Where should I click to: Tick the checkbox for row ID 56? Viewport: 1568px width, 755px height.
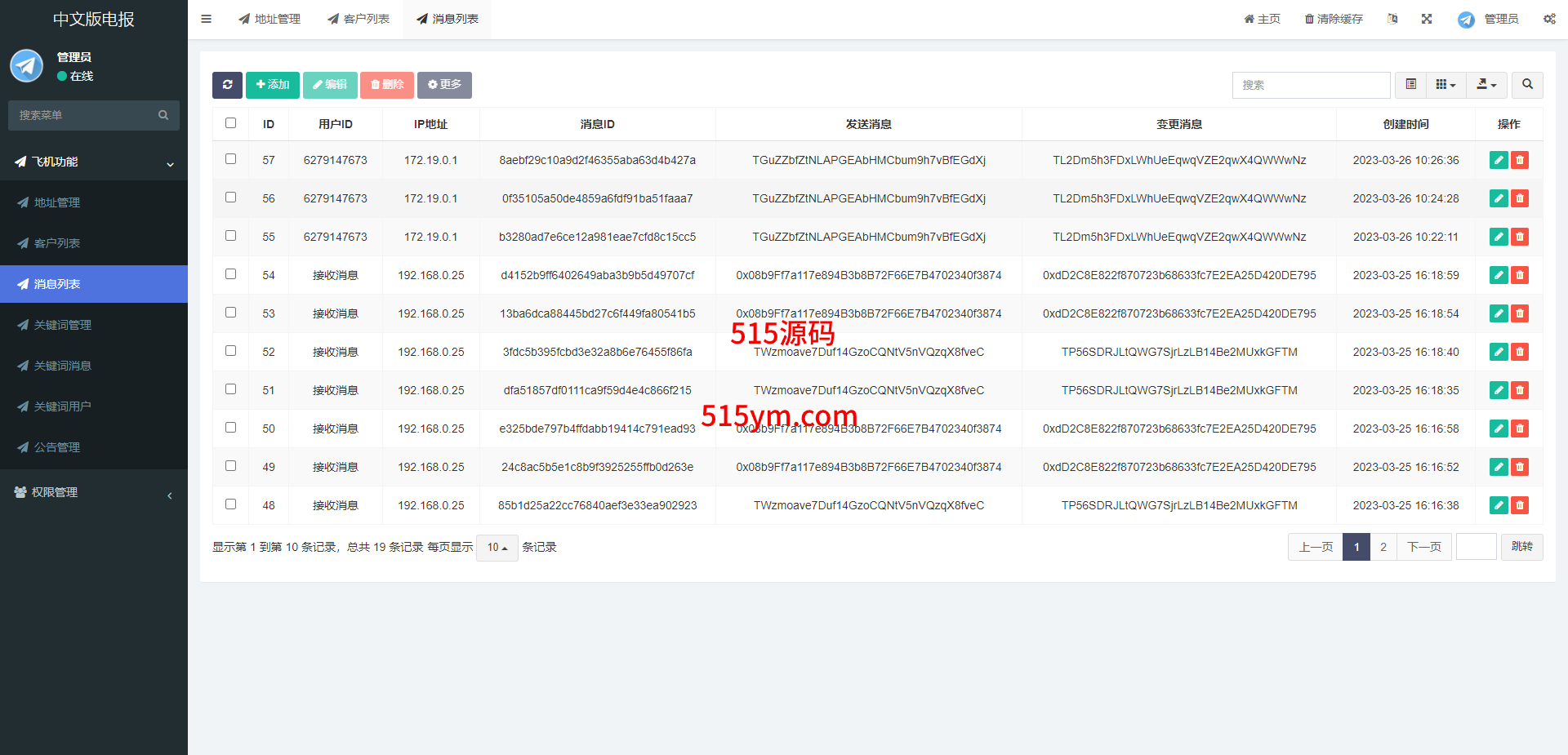tap(231, 198)
